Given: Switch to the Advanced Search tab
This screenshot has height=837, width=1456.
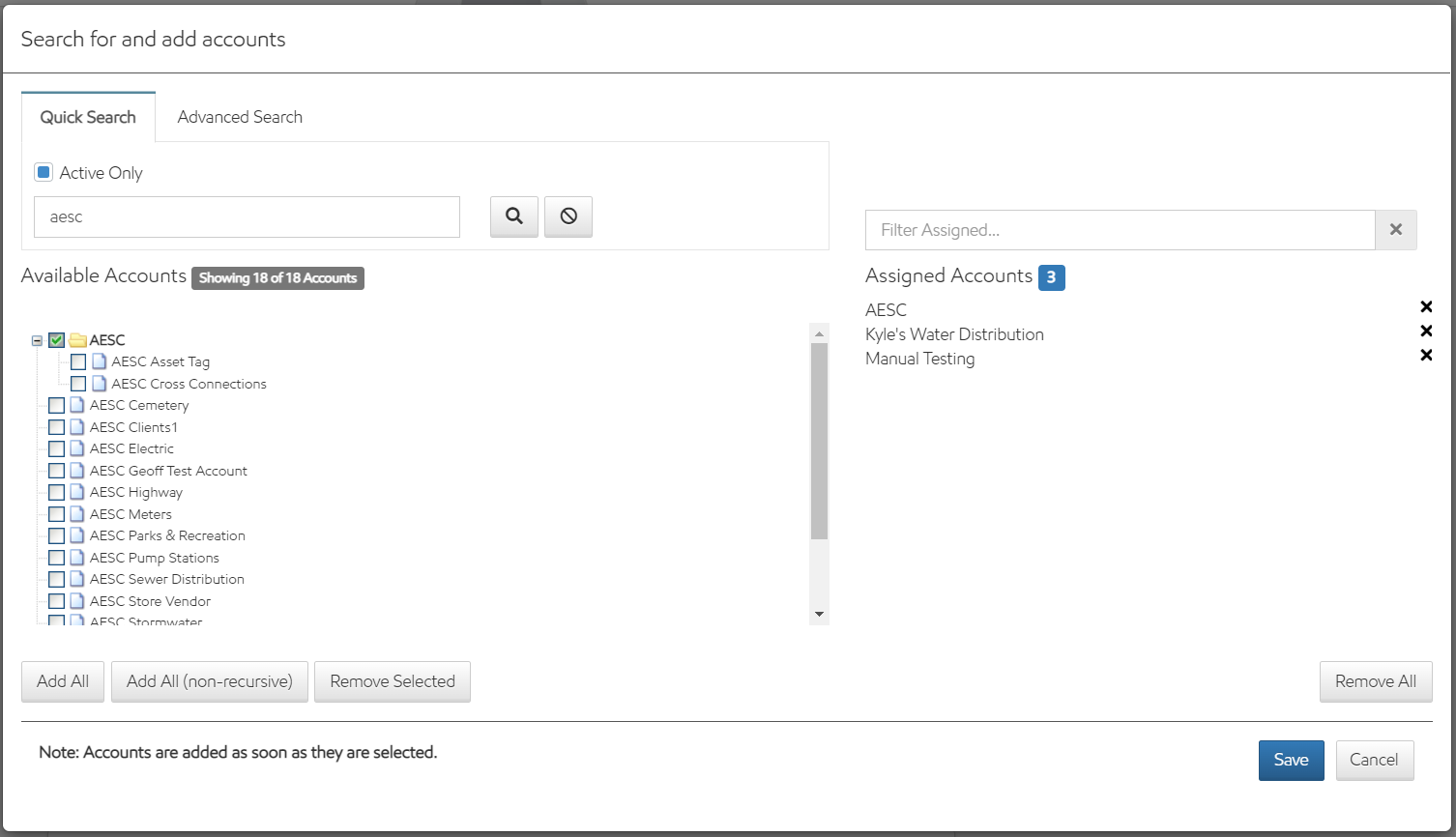Looking at the screenshot, I should (x=240, y=117).
